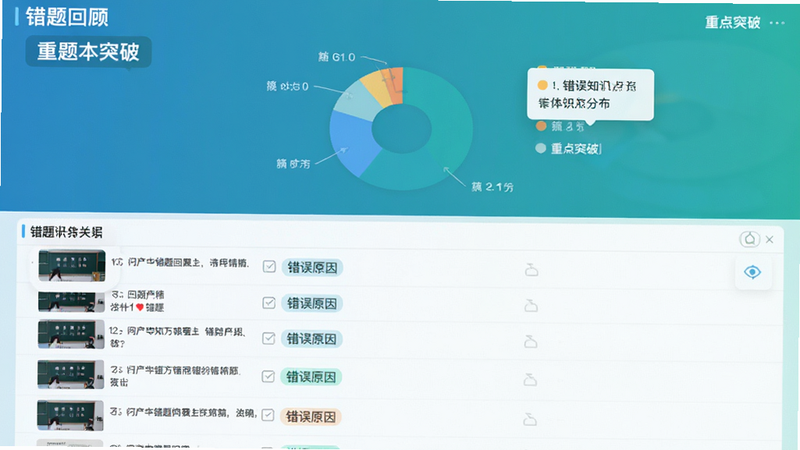
Task: Open the blackboard thumbnail in red-heart row
Action: pyautogui.click(x=71, y=302)
